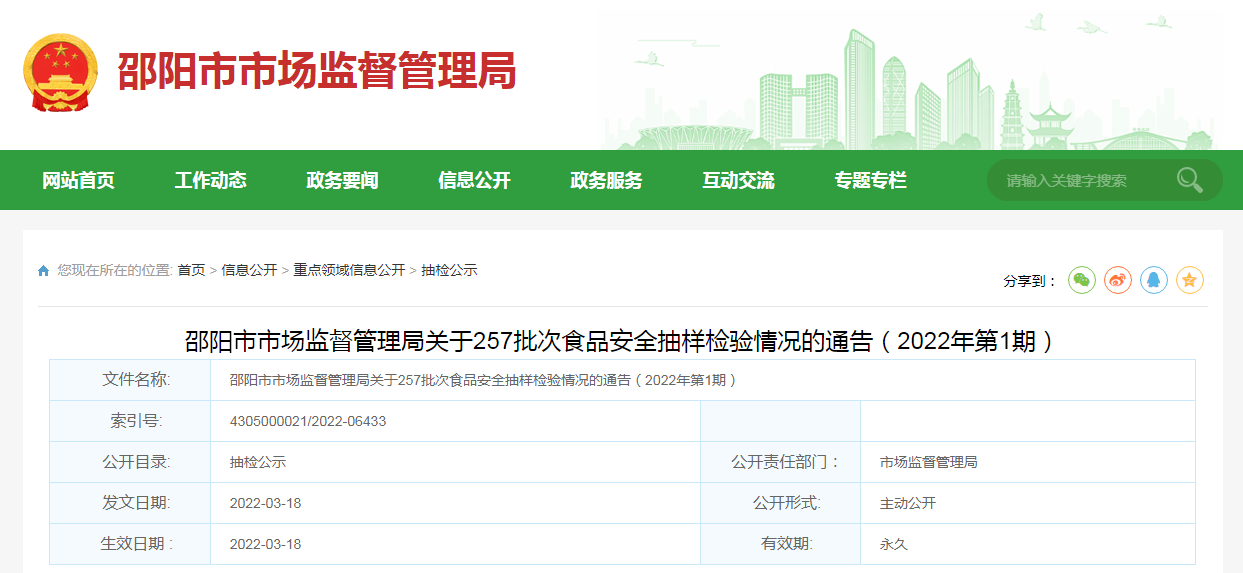Viewport: 1243px width, 573px height.
Task: Click the 生效日期 label
Action: click(x=137, y=544)
